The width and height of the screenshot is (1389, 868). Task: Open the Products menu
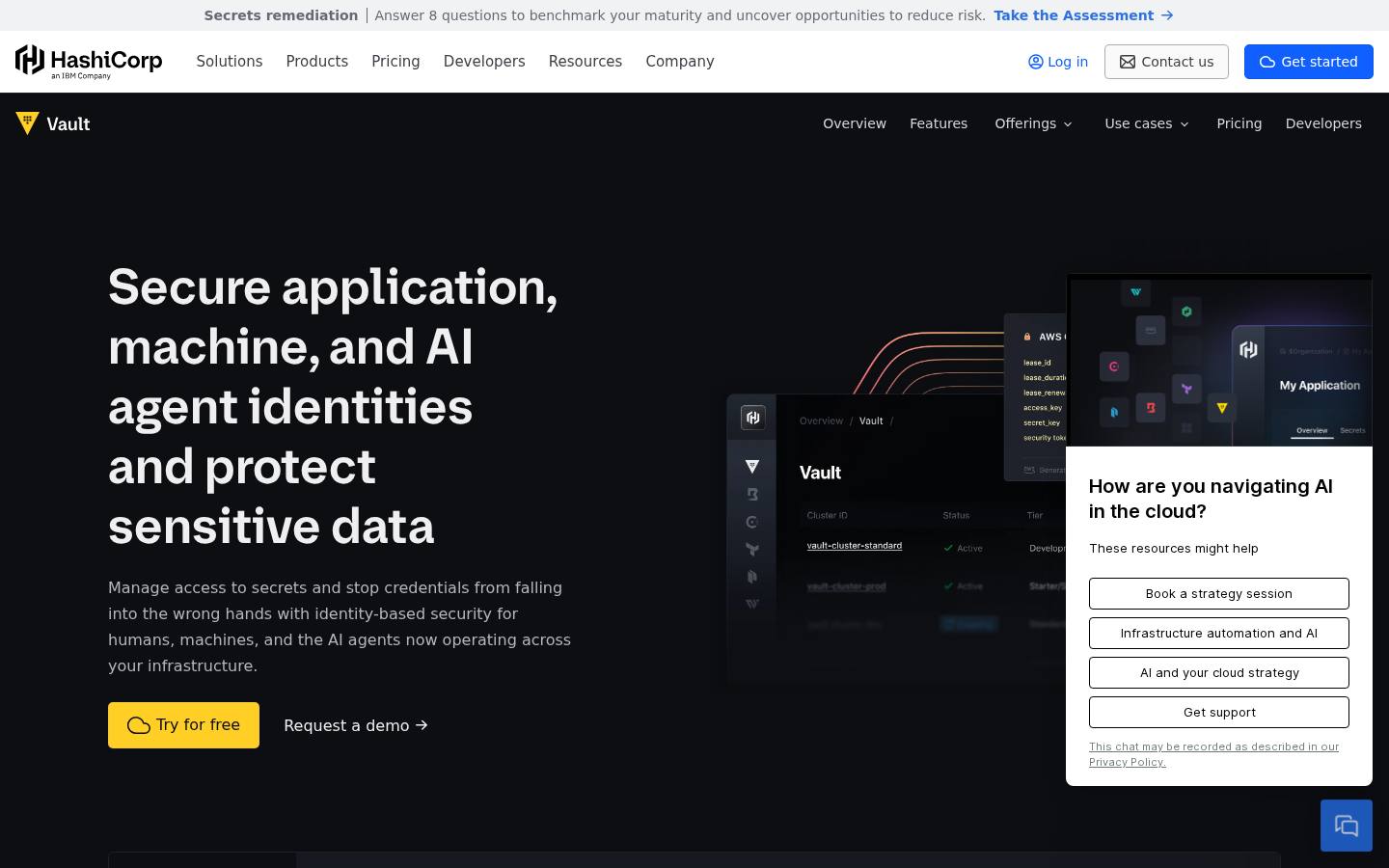pyautogui.click(x=317, y=61)
